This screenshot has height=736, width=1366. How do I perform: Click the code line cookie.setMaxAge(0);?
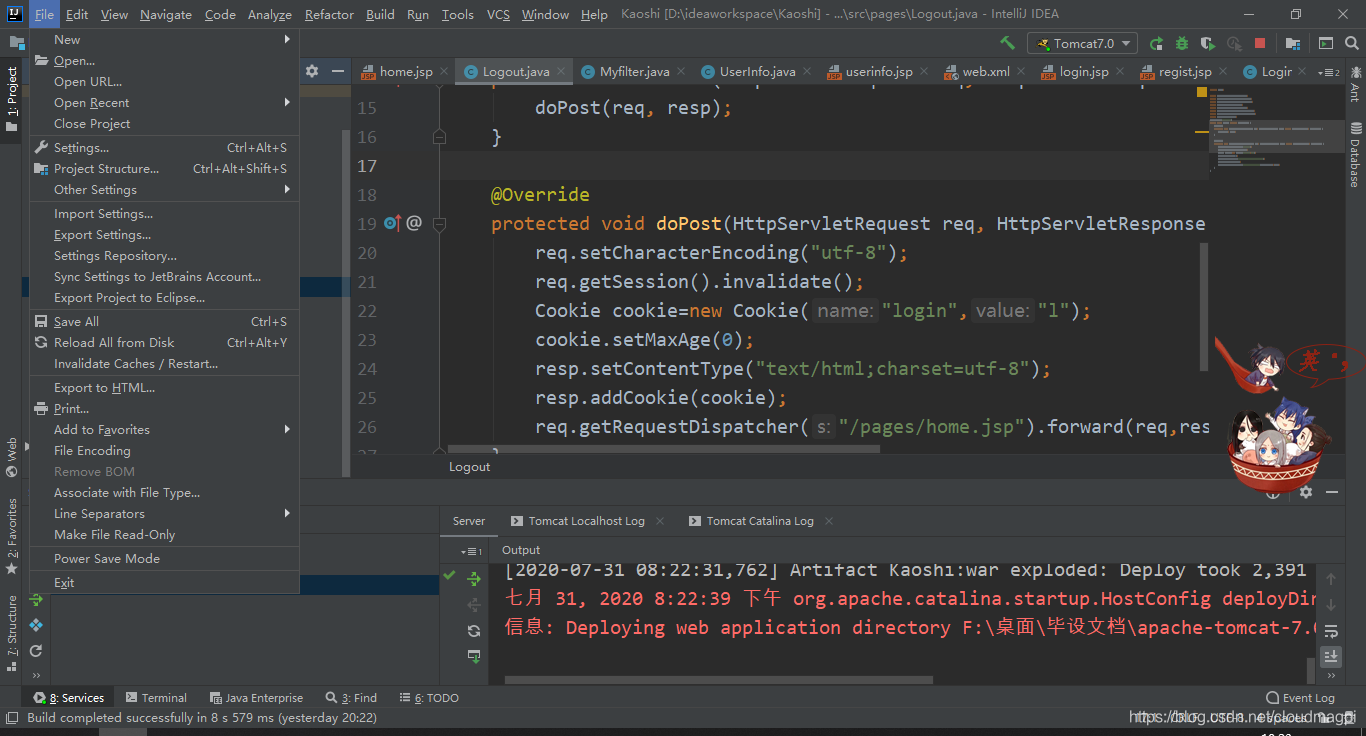[x=644, y=340]
